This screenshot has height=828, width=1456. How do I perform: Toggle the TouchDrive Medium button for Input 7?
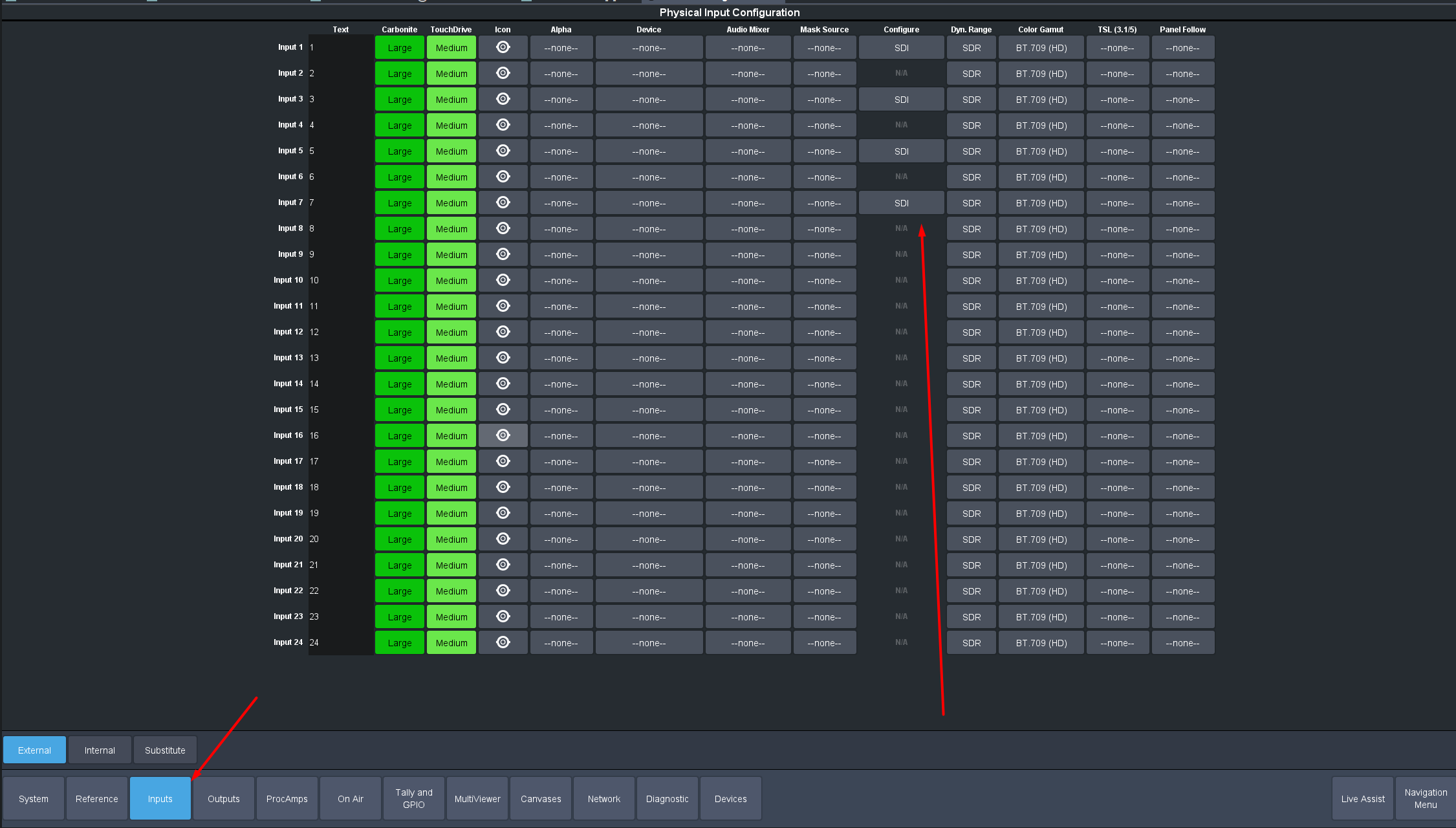[451, 203]
